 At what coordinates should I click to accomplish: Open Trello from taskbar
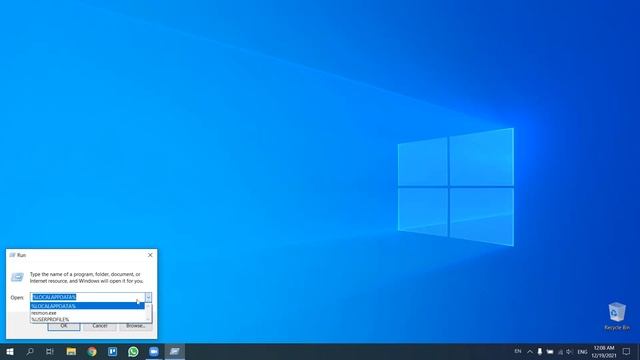[x=112, y=351]
